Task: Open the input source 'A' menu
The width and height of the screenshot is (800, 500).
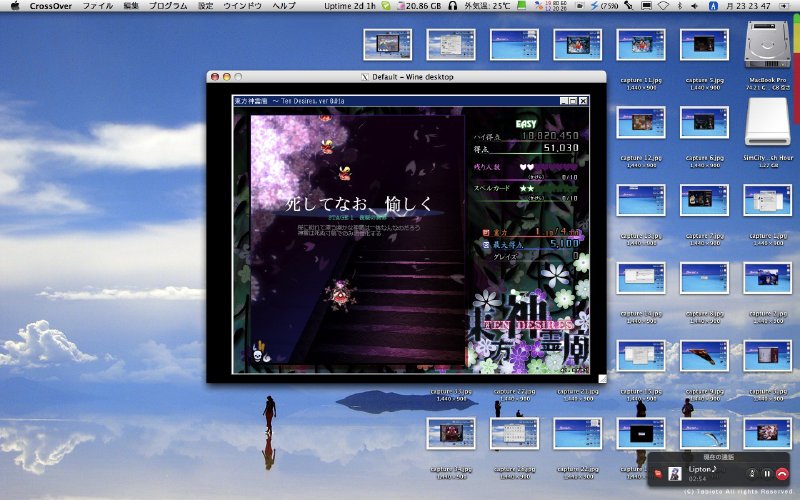Action: [713, 6]
